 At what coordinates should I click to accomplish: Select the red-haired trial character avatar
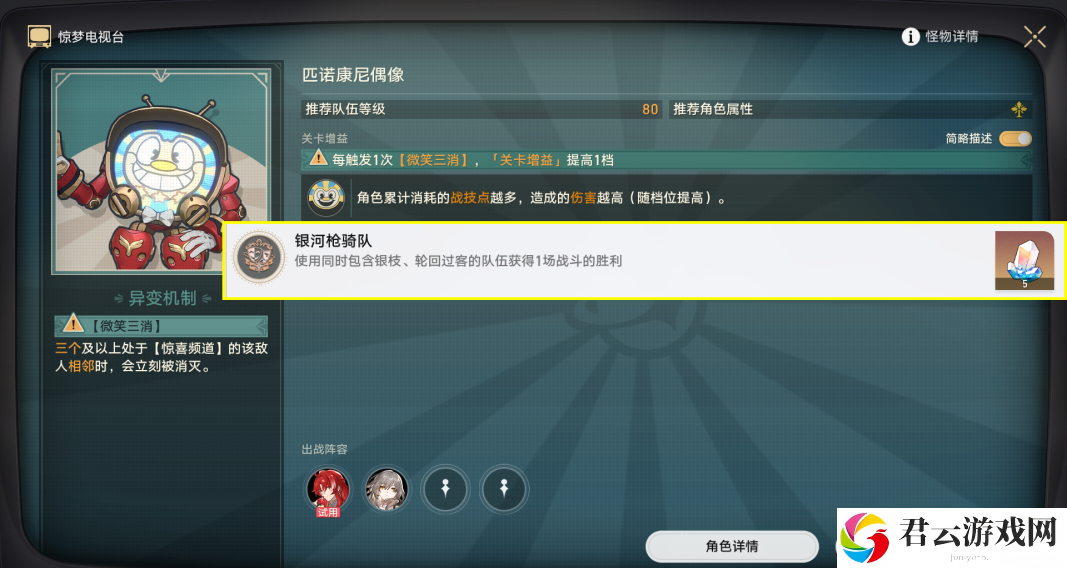click(328, 489)
